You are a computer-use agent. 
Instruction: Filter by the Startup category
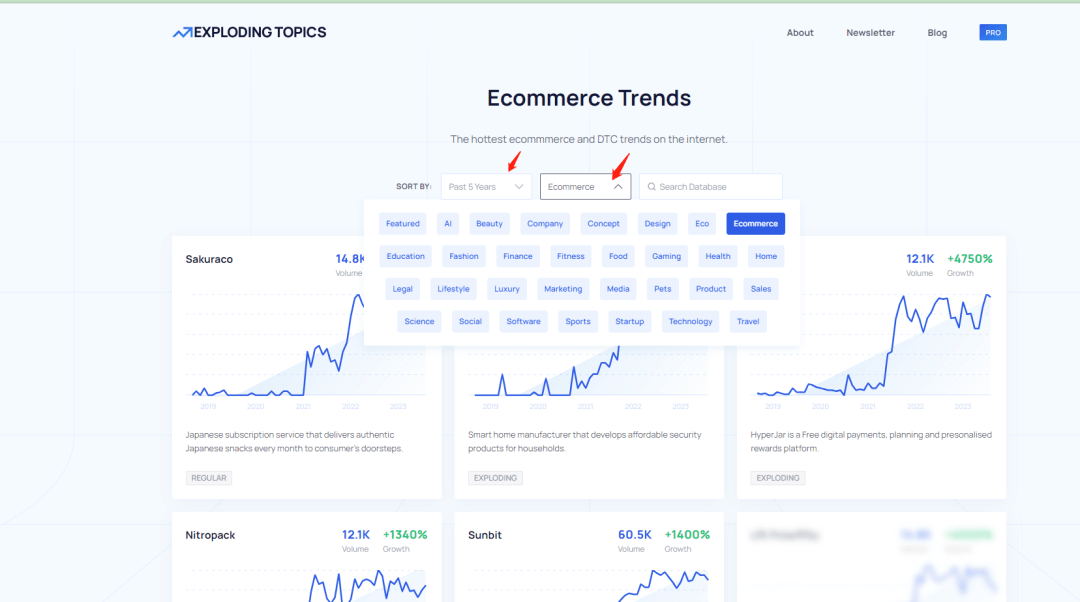click(629, 321)
